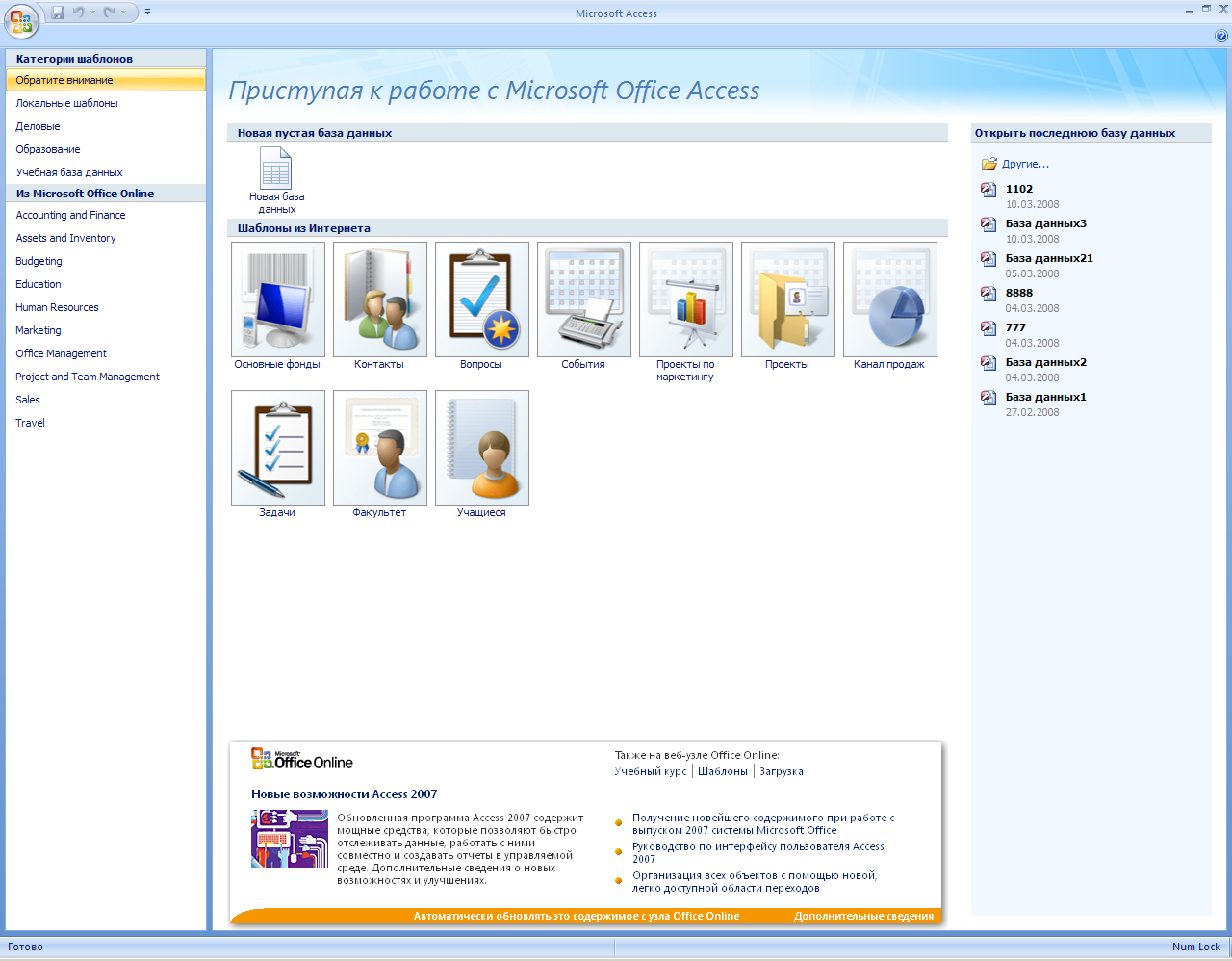Select Деловые category

[106, 126]
